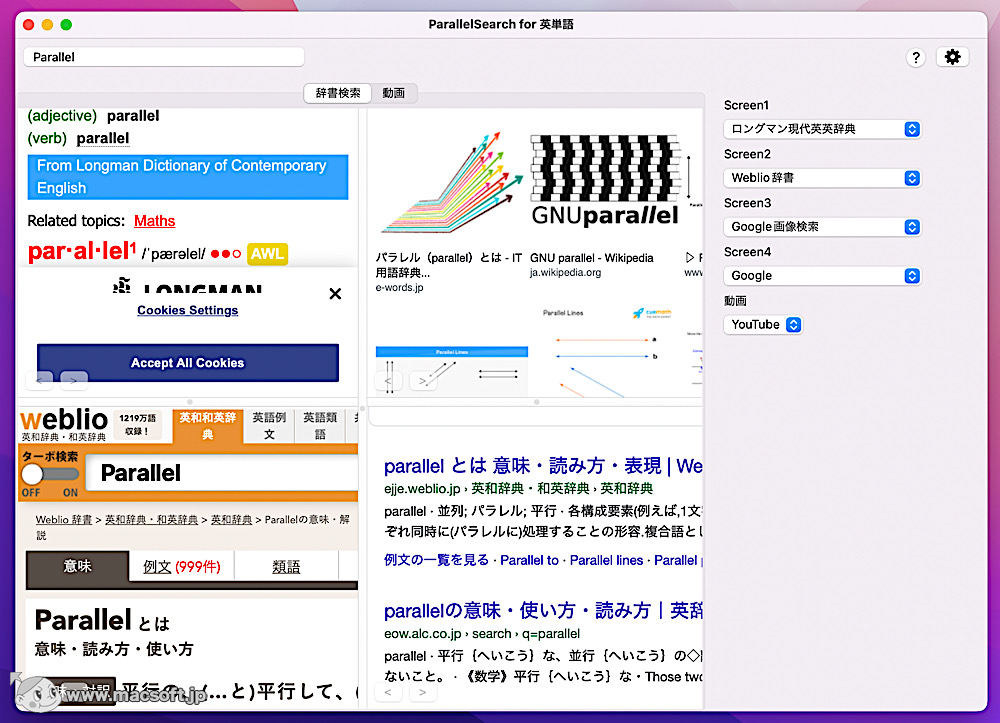This screenshot has width=1000, height=723.
Task: Click the Help question mark icon
Action: pyautogui.click(x=916, y=57)
